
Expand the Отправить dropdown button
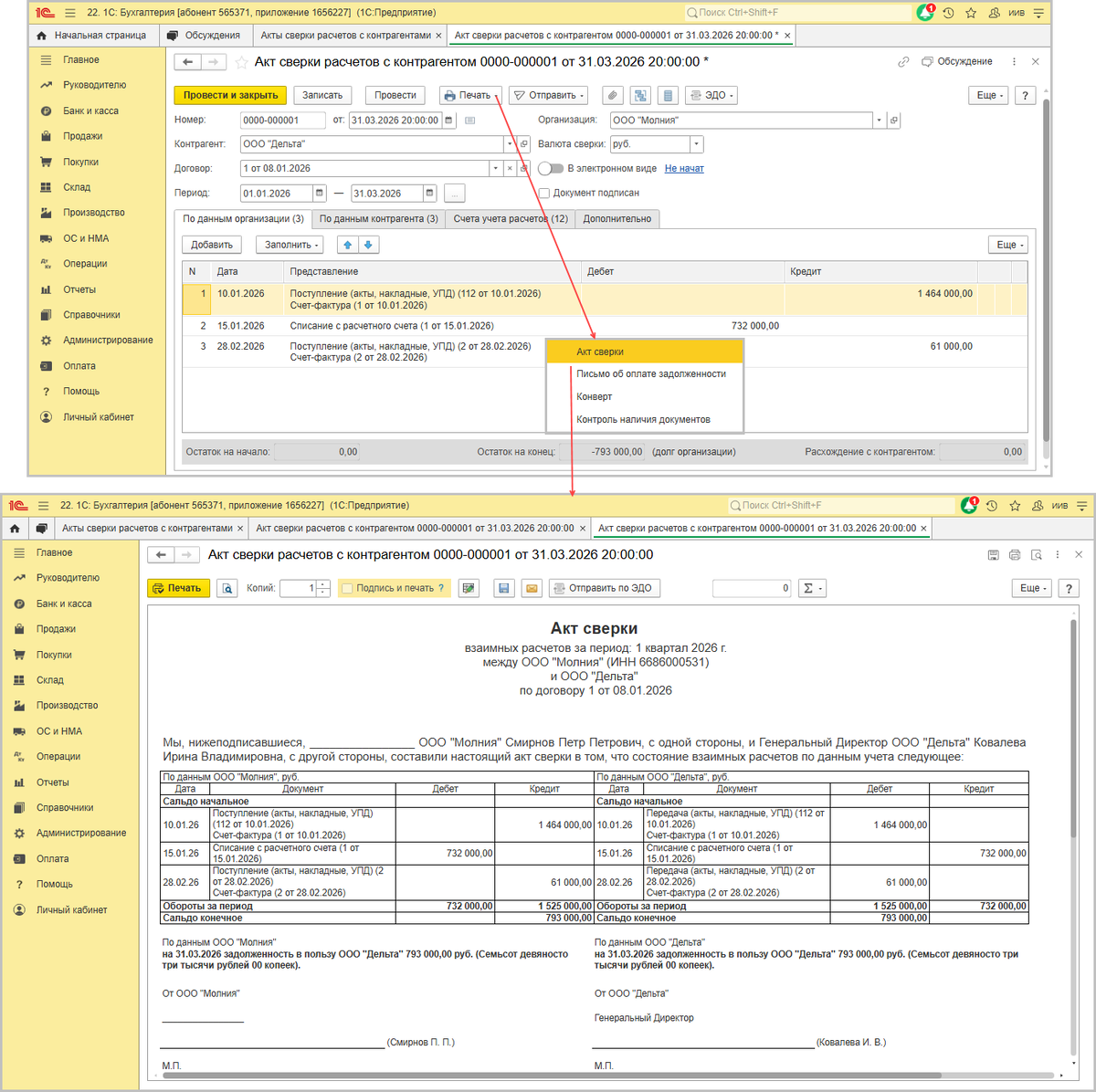click(x=548, y=95)
